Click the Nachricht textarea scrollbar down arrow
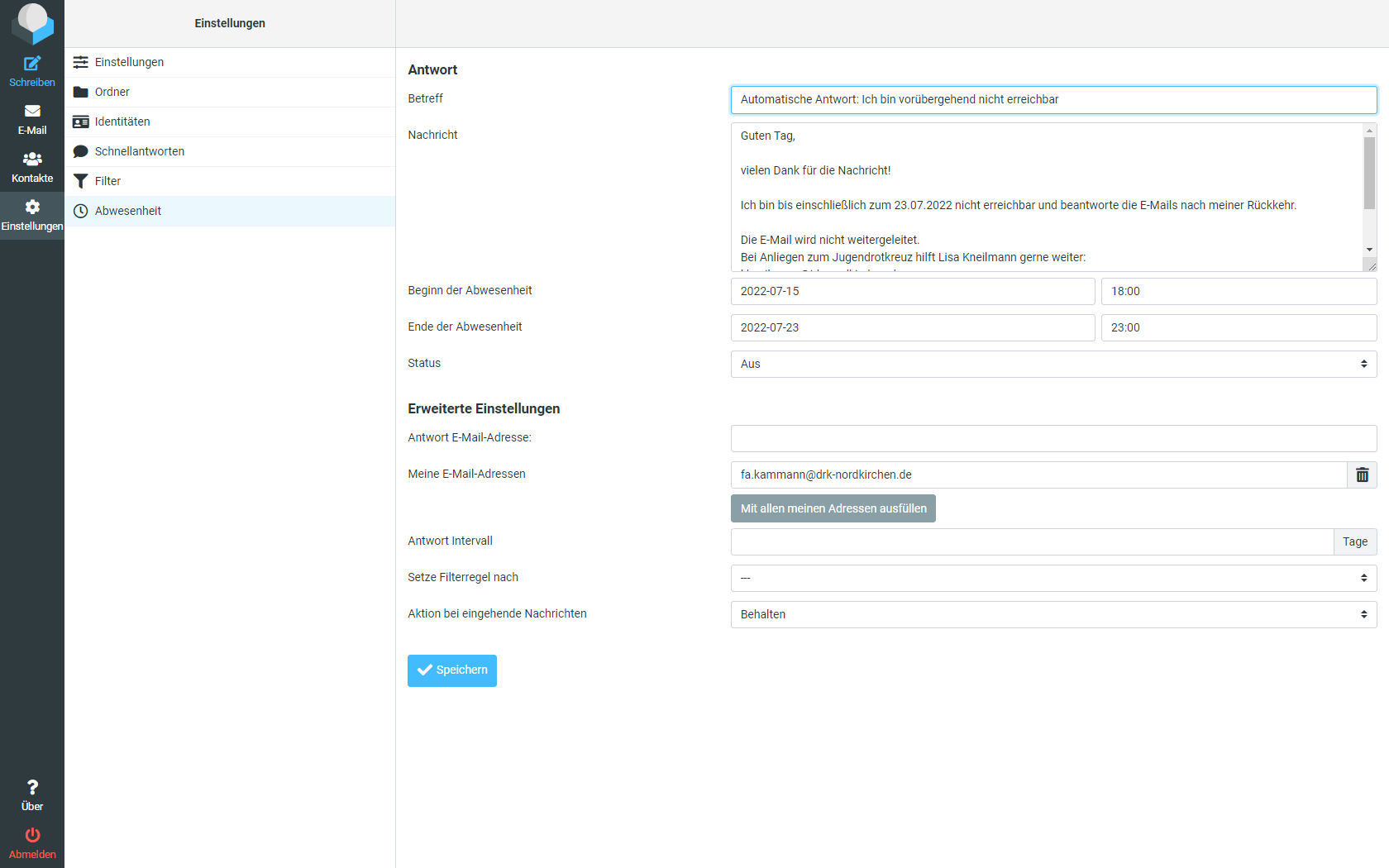Screen dimensions: 1389x868 pyautogui.click(x=1369, y=250)
